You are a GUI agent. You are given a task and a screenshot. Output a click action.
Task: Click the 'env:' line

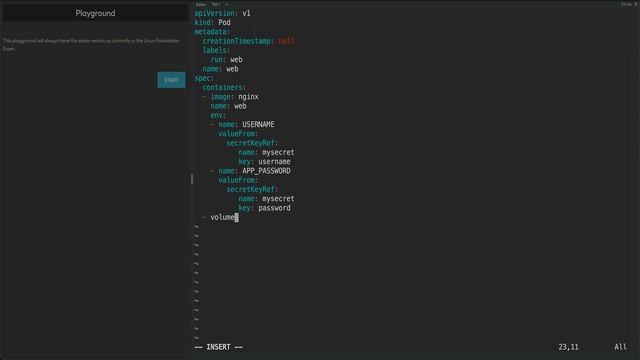218,115
